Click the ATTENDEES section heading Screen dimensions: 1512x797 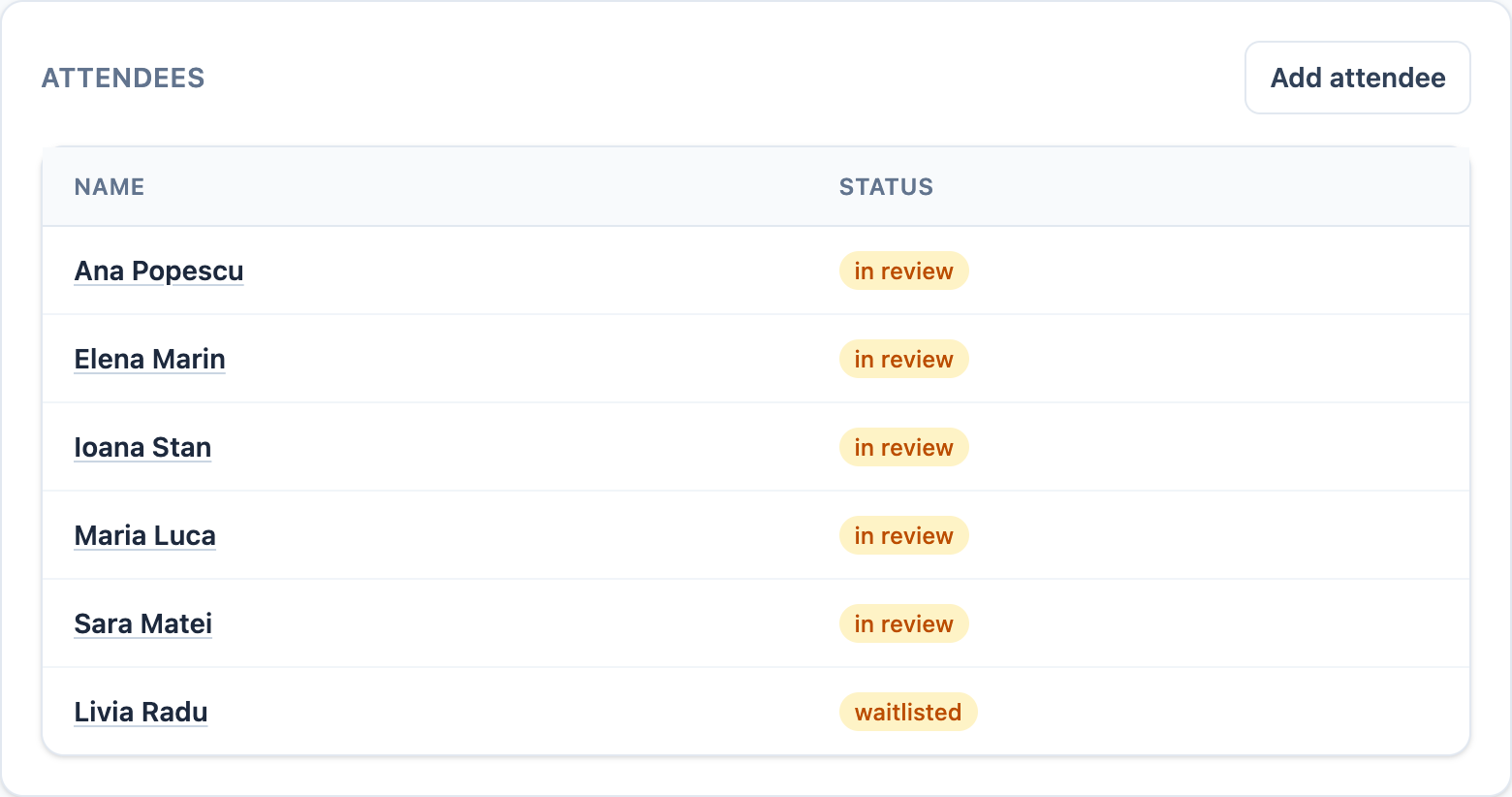(x=123, y=78)
